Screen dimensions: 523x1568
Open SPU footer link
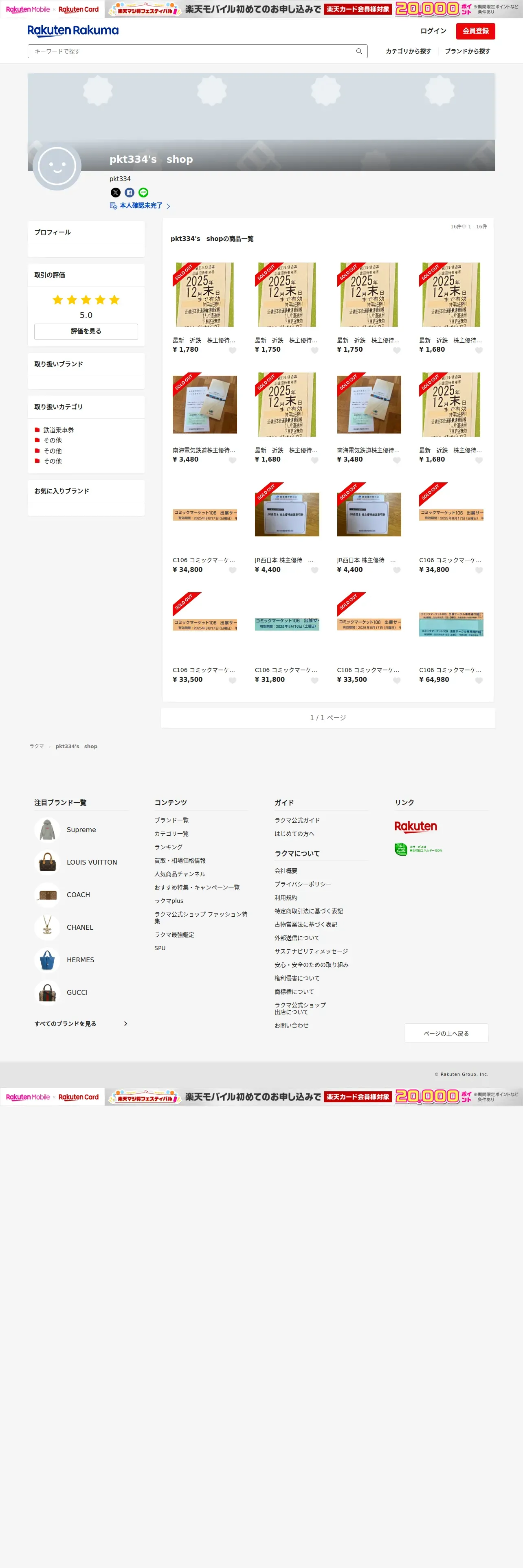160,948
